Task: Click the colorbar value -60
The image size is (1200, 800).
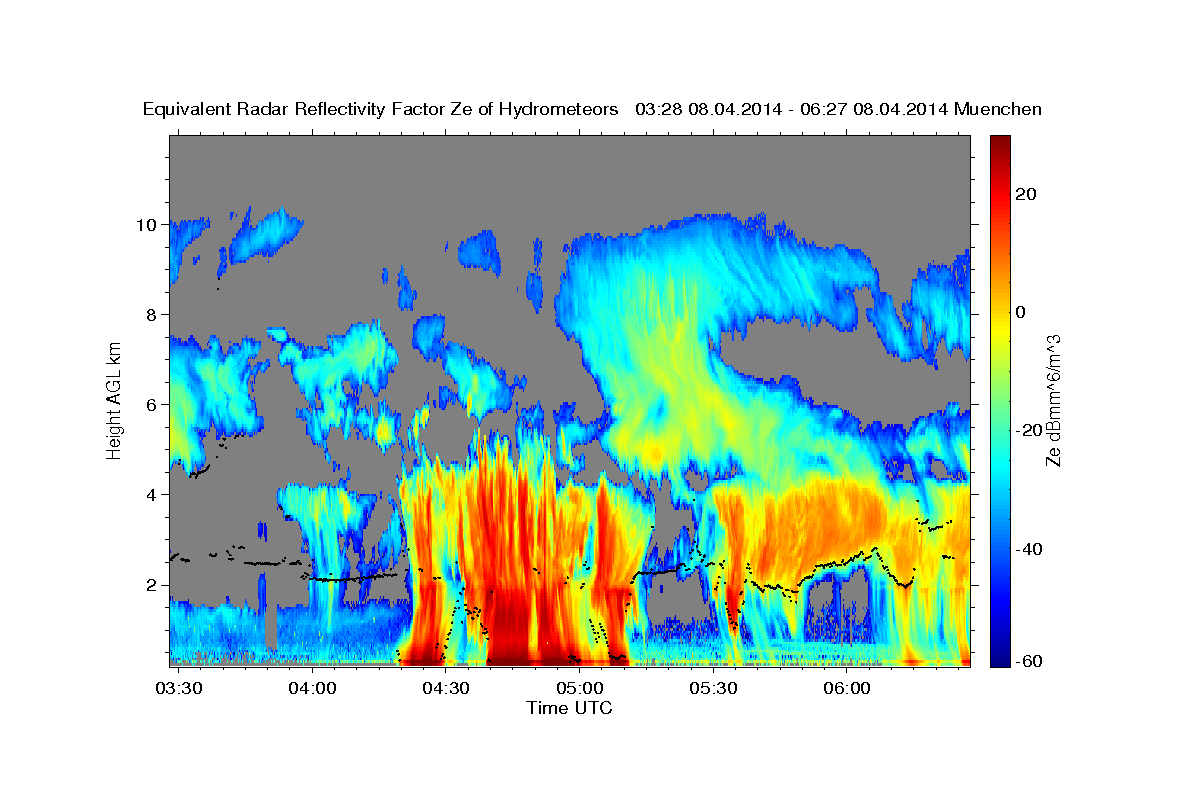Action: pyautogui.click(x=1028, y=660)
